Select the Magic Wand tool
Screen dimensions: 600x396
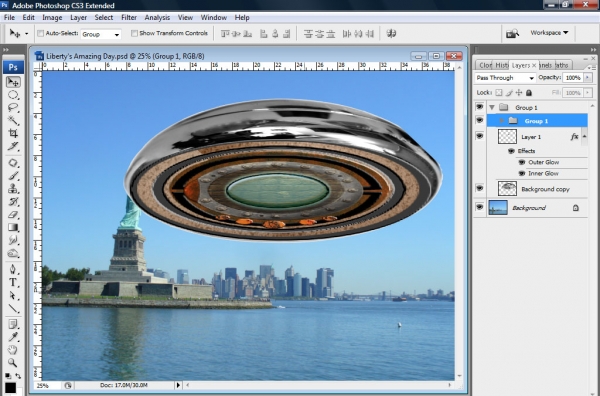13,121
